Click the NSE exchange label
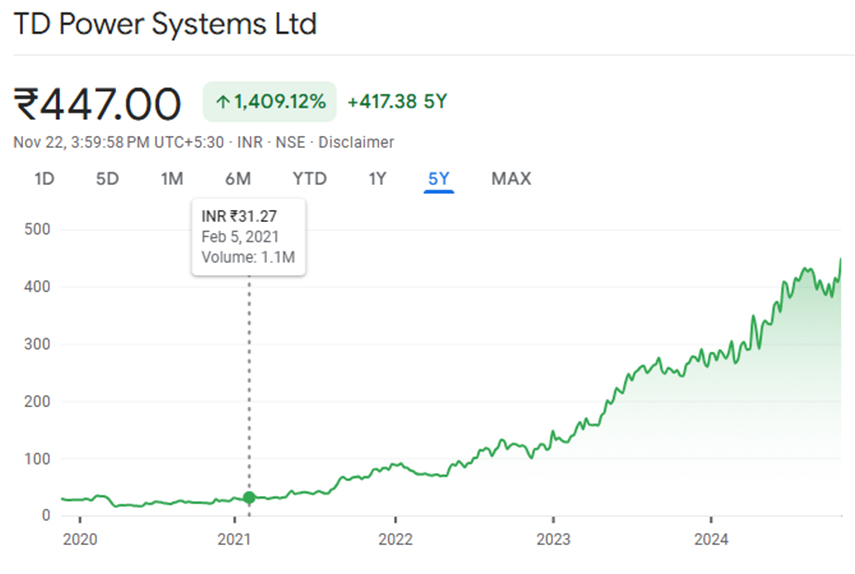The image size is (855, 574). tap(290, 142)
